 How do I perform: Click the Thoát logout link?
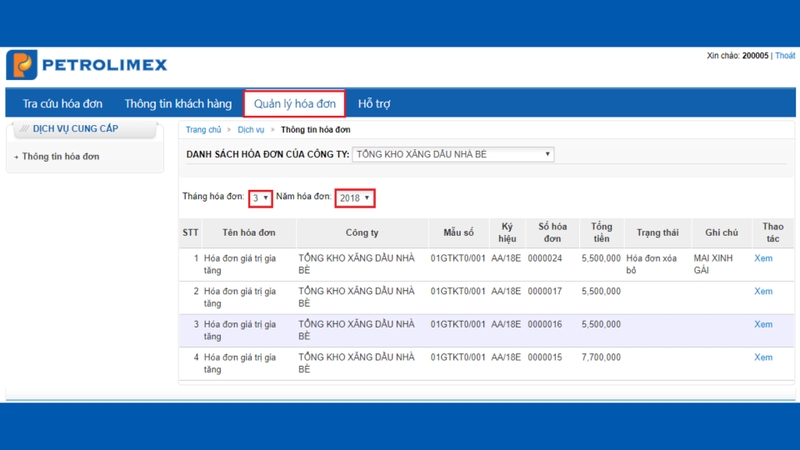[785, 56]
